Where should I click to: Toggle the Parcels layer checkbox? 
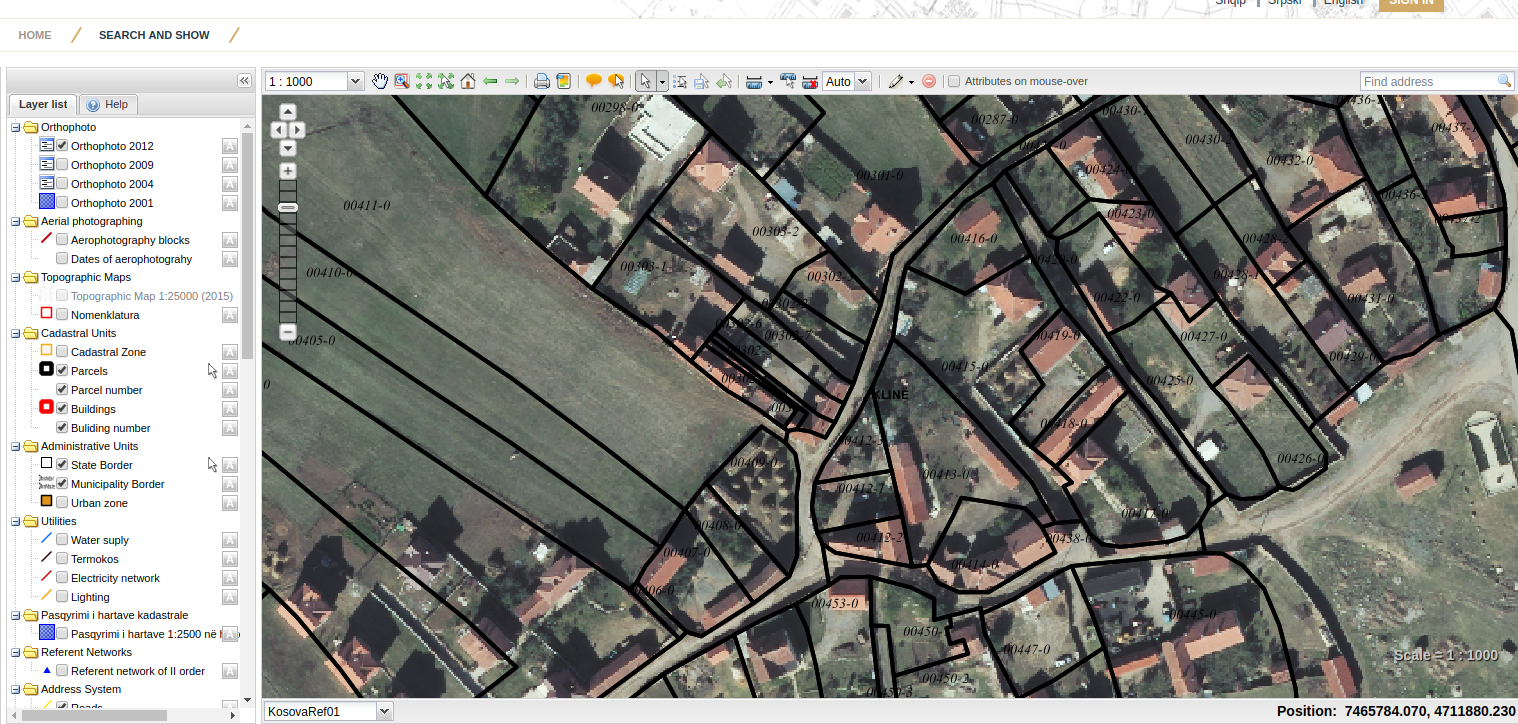pos(62,371)
